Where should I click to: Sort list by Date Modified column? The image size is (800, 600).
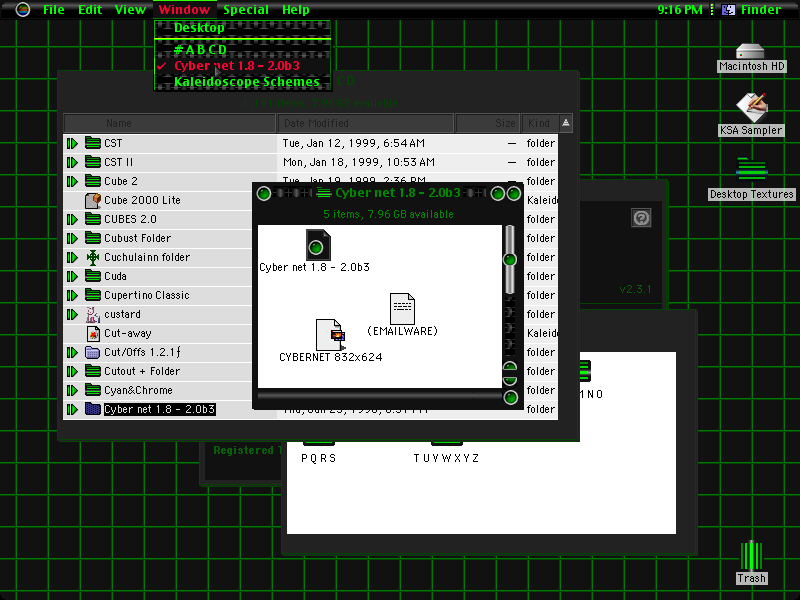[x=365, y=123]
